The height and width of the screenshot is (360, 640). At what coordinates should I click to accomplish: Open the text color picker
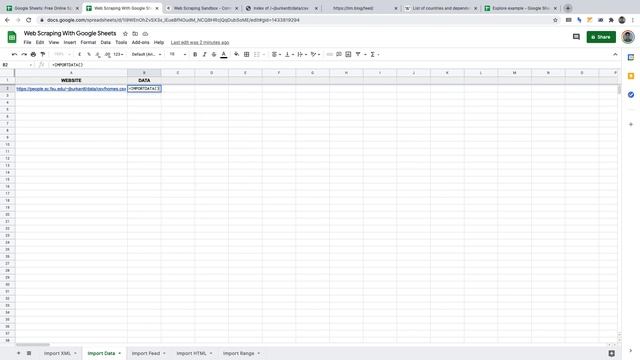(x=224, y=54)
